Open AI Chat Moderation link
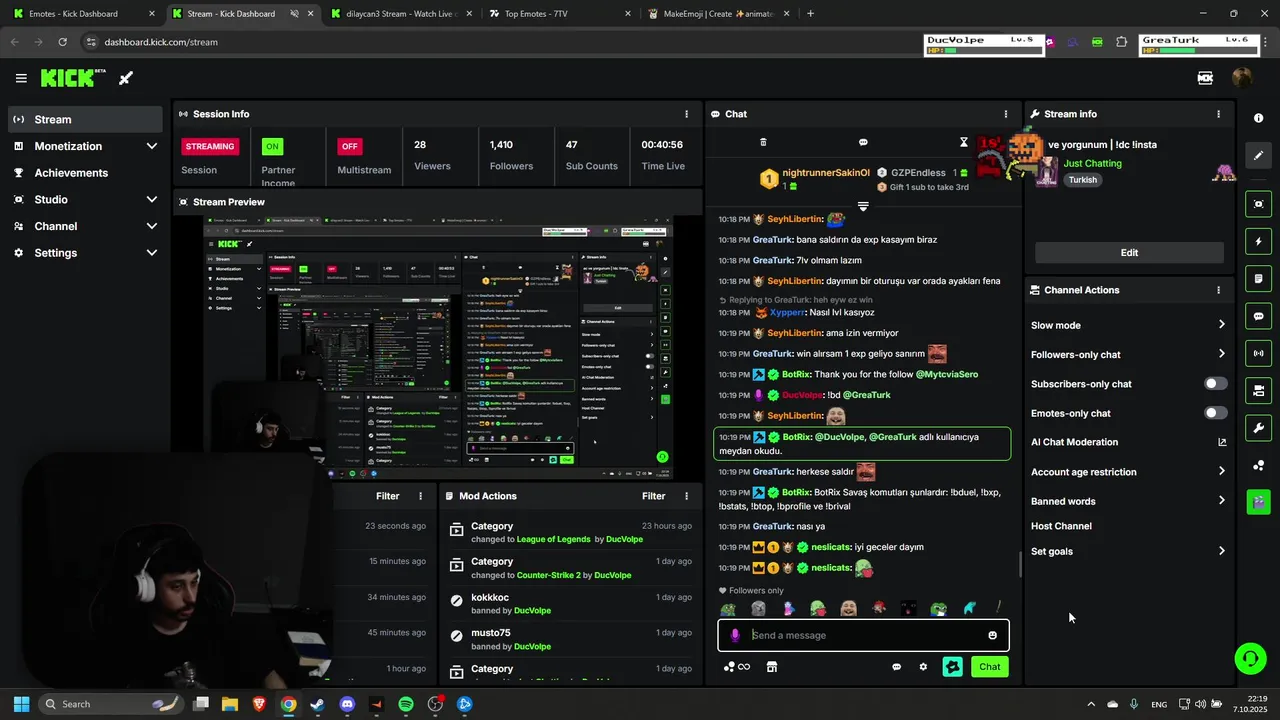The width and height of the screenshot is (1280, 720). click(1129, 442)
